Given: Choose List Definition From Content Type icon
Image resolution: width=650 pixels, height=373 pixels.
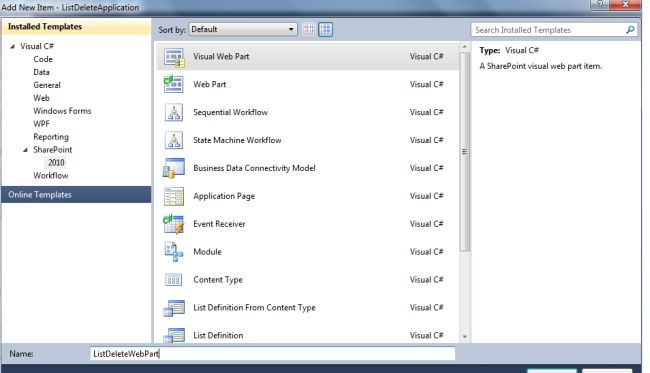Looking at the screenshot, I should pyautogui.click(x=174, y=308).
